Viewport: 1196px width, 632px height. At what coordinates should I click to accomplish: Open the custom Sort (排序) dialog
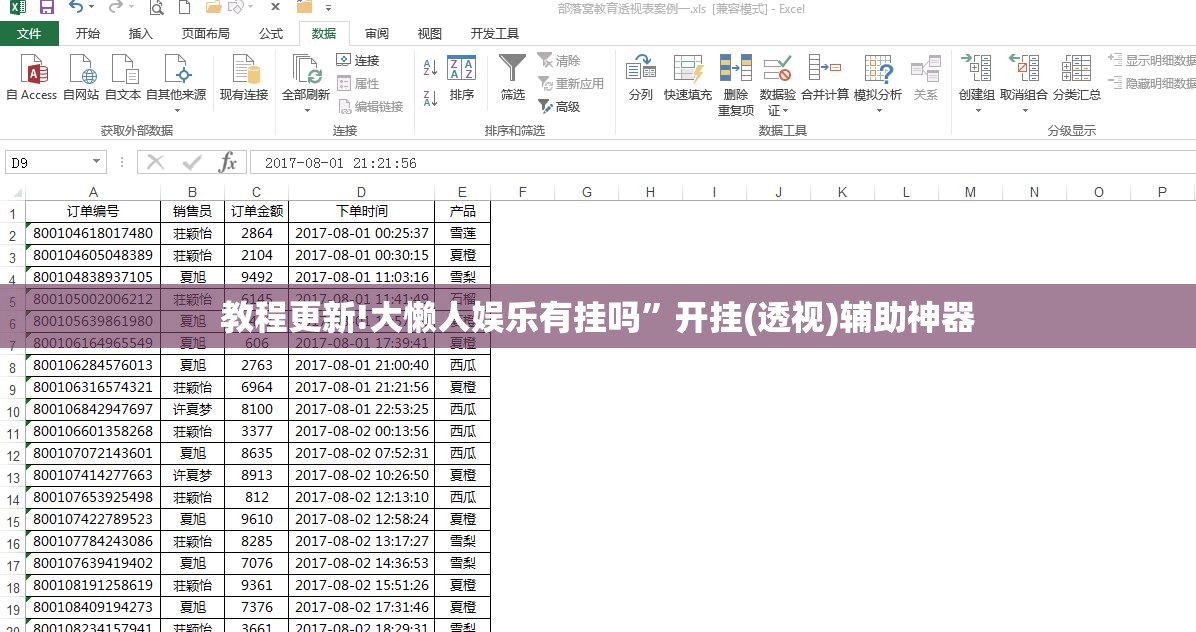tap(461, 77)
